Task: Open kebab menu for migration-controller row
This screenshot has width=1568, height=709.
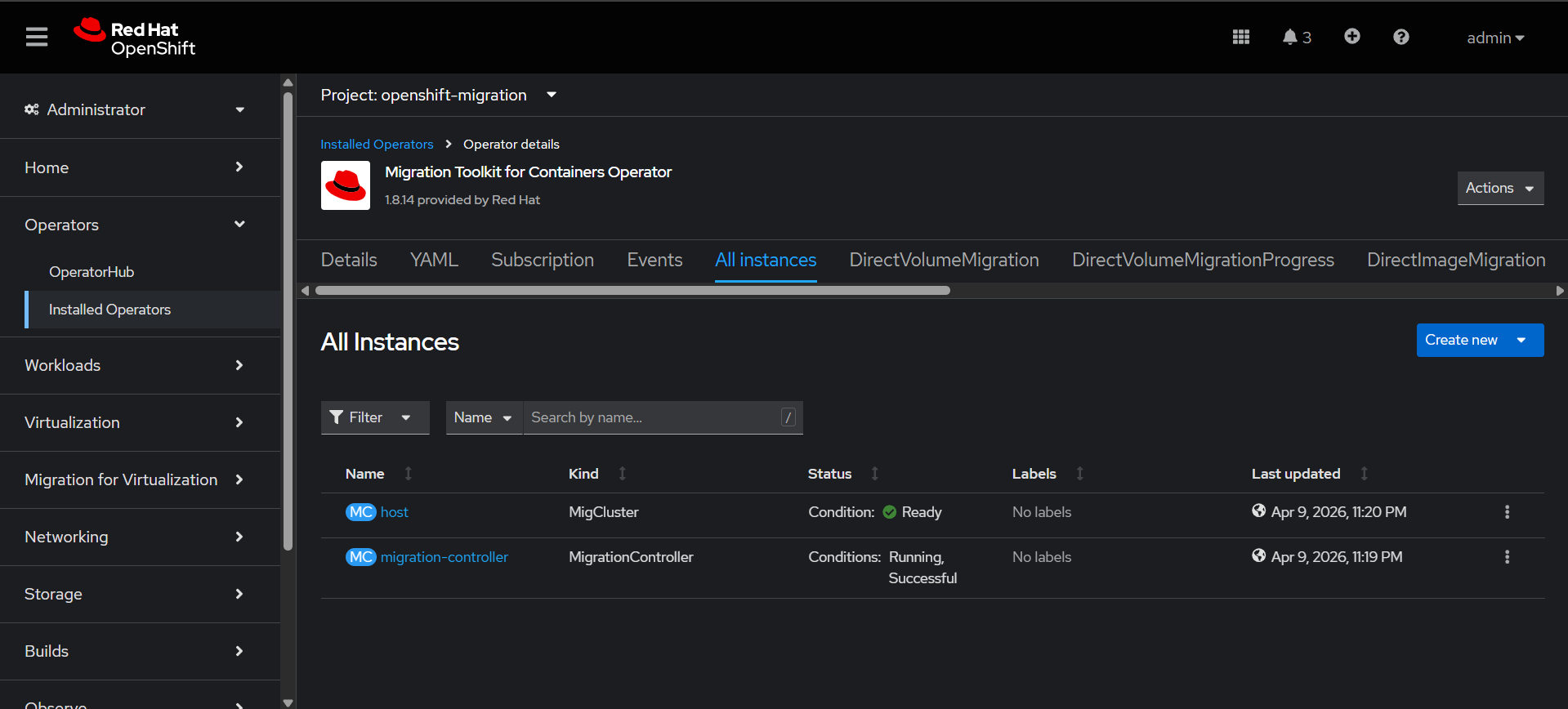Action: [1507, 557]
